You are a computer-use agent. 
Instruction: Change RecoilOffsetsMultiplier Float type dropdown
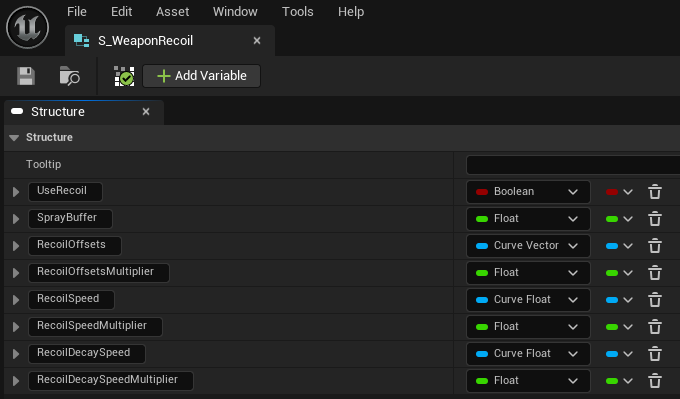point(528,273)
